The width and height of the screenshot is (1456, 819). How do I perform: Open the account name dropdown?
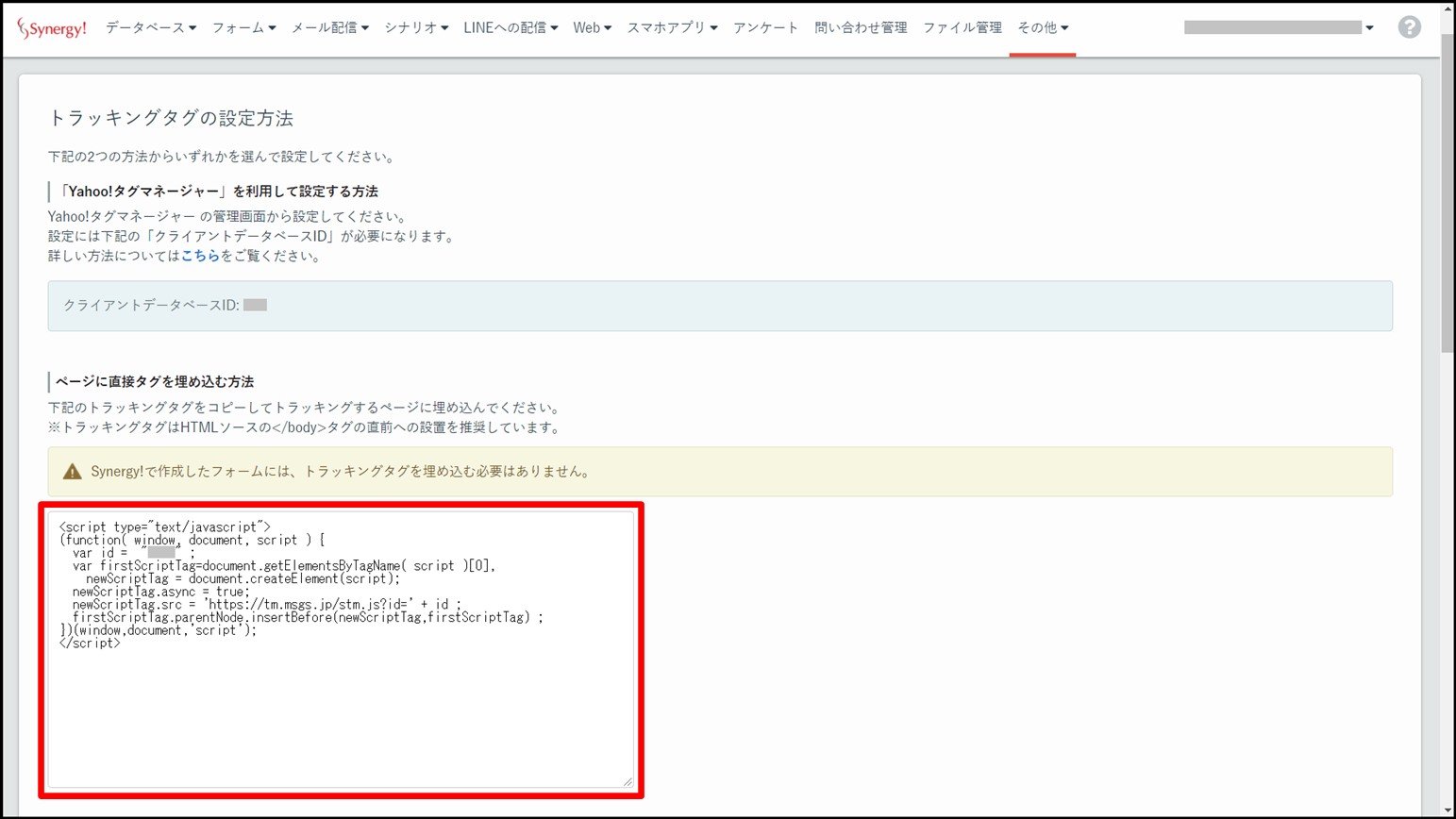pos(1279,28)
